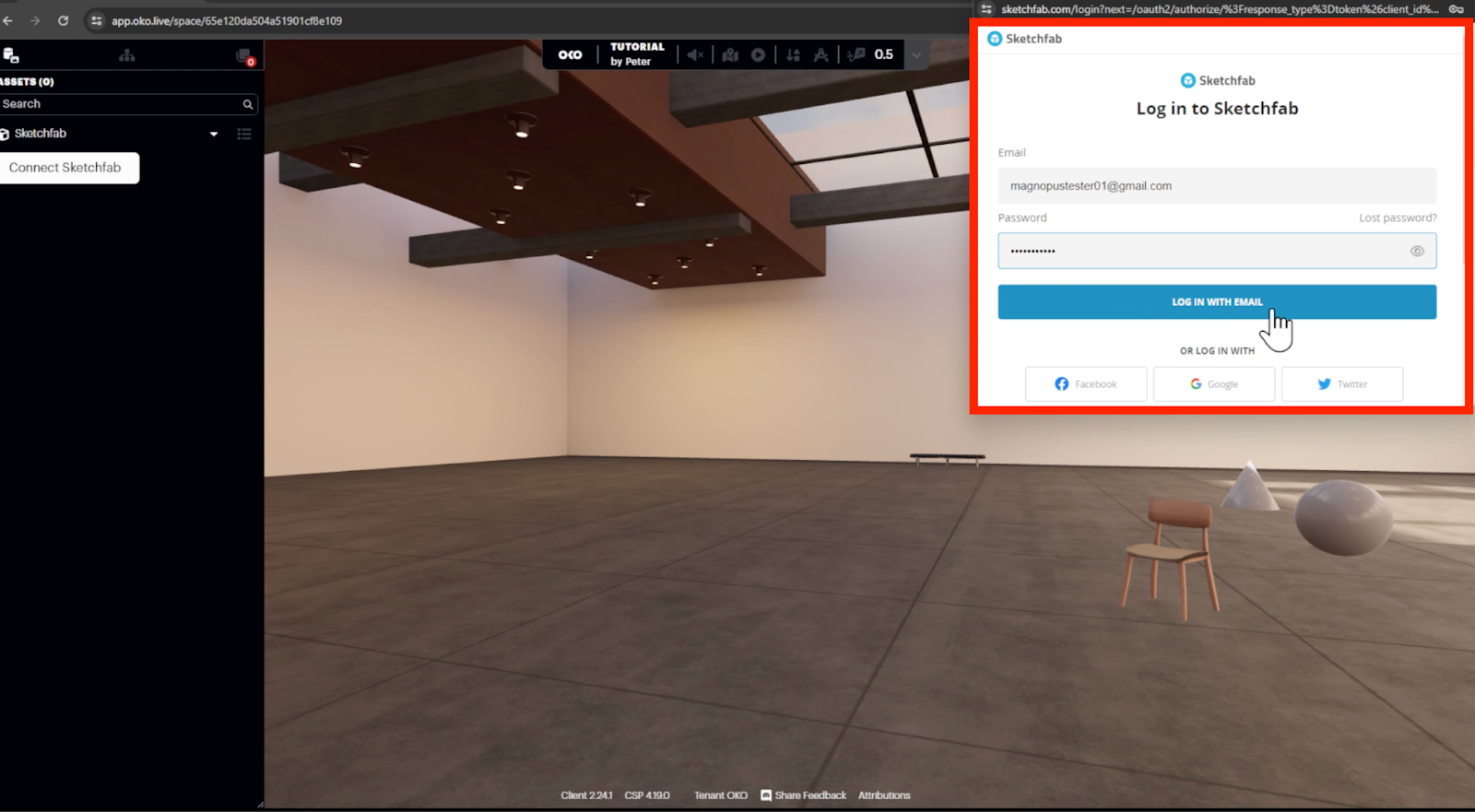This screenshot has height=812, width=1475.
Task: Click the kite speed icon
Action: 856,55
